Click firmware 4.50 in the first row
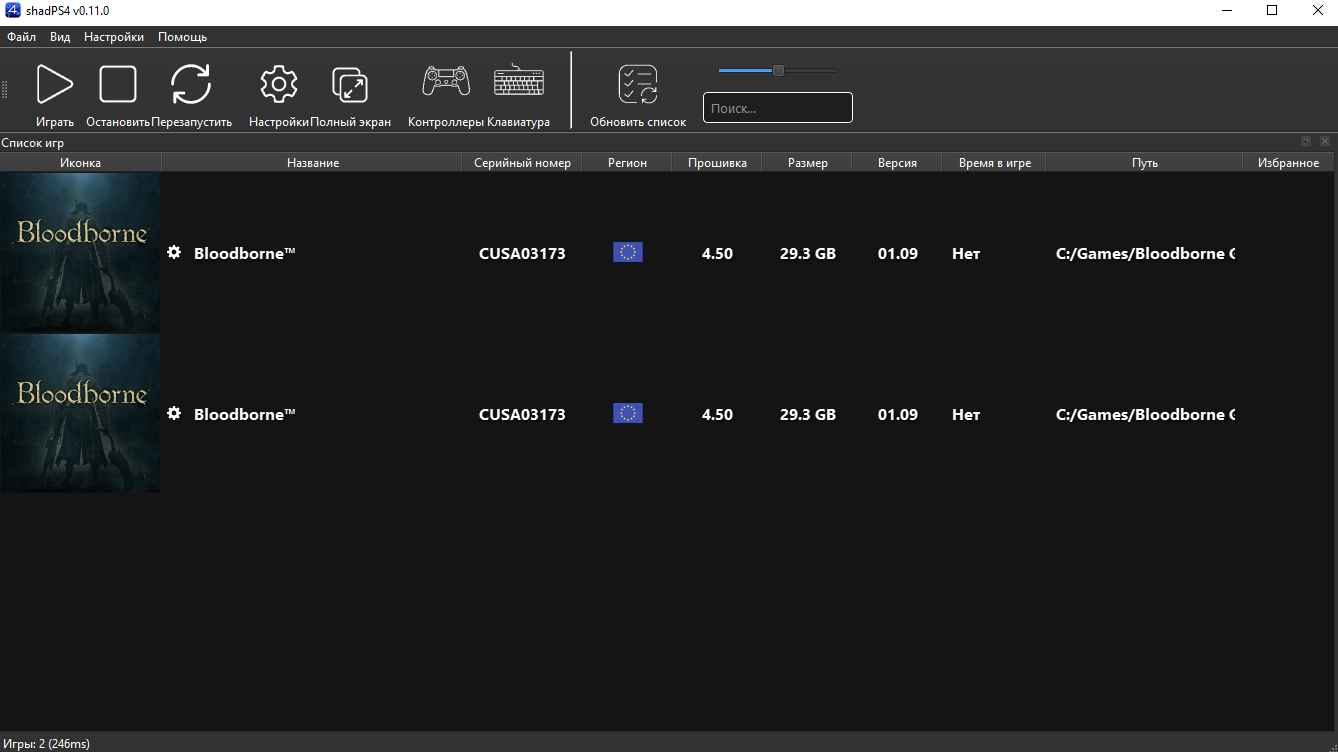 [x=717, y=253]
